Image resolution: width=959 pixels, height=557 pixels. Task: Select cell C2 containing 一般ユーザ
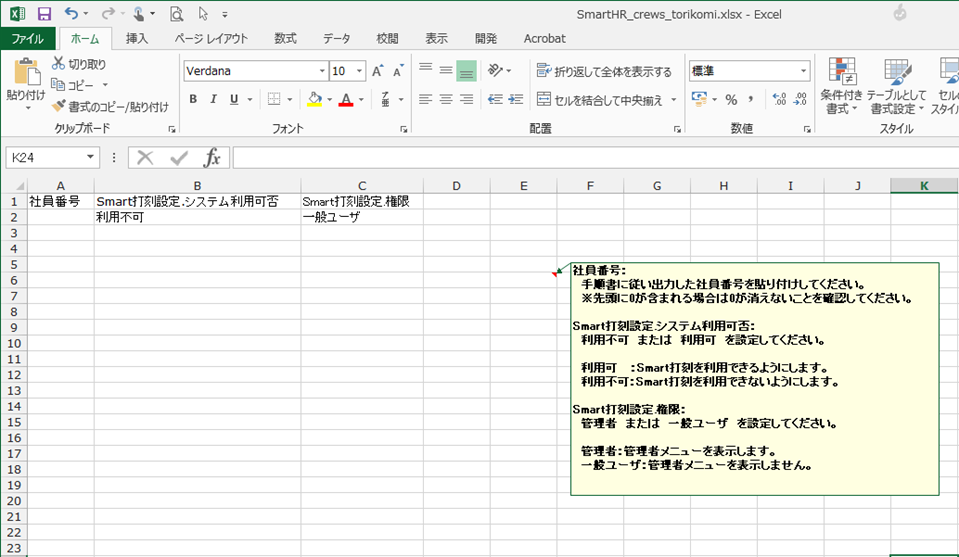click(x=361, y=217)
